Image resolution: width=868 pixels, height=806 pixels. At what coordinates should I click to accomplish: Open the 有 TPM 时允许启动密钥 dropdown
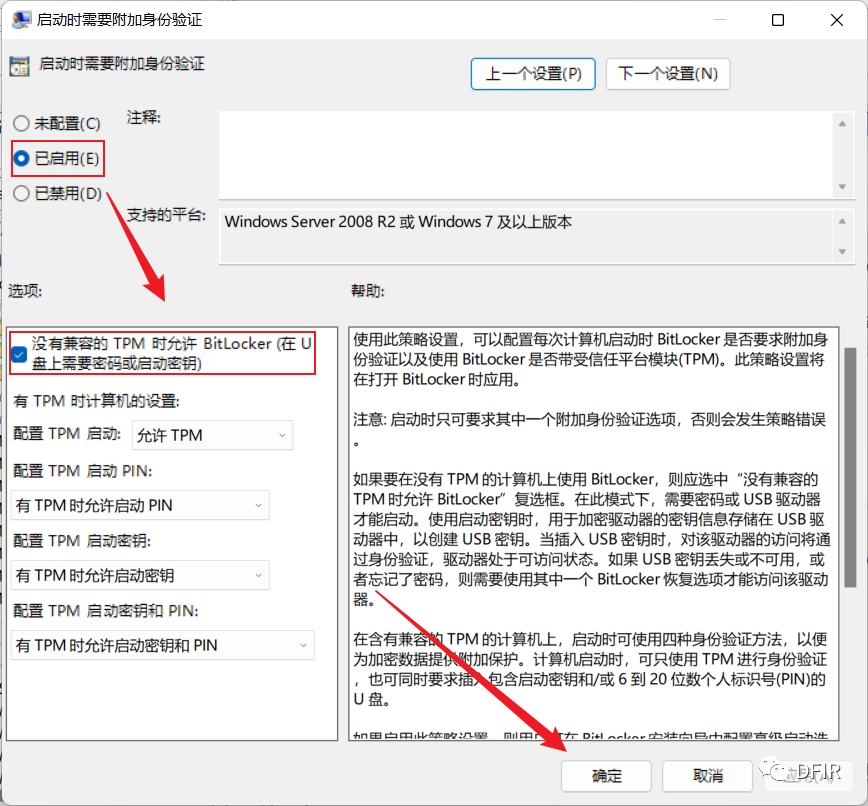140,575
